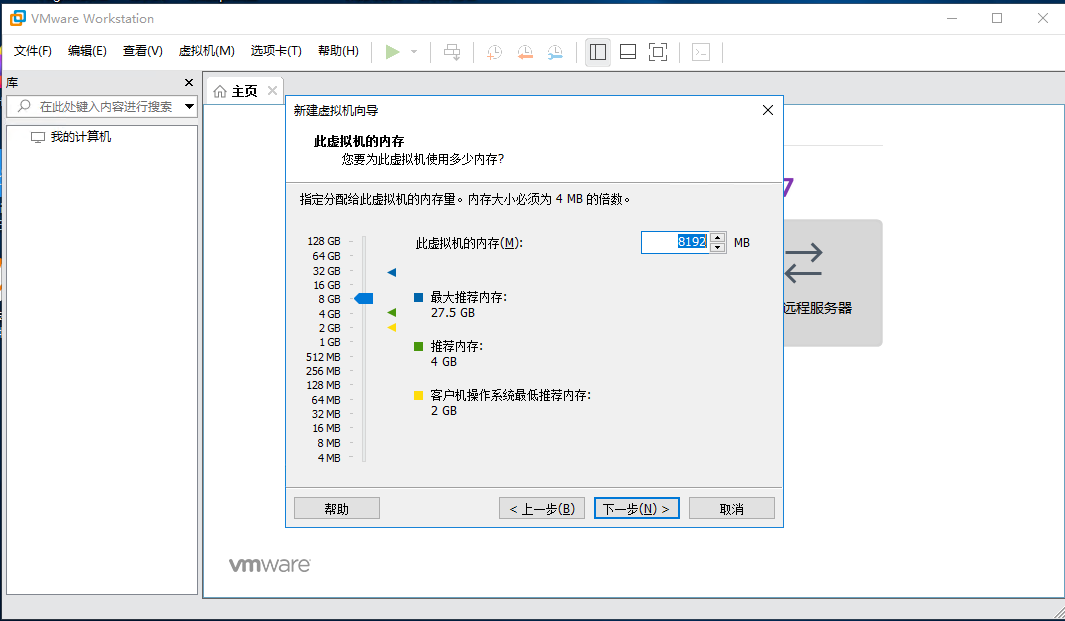Image resolution: width=1065 pixels, height=621 pixels.
Task: Click the 4 MB scale label
Action: (x=329, y=458)
